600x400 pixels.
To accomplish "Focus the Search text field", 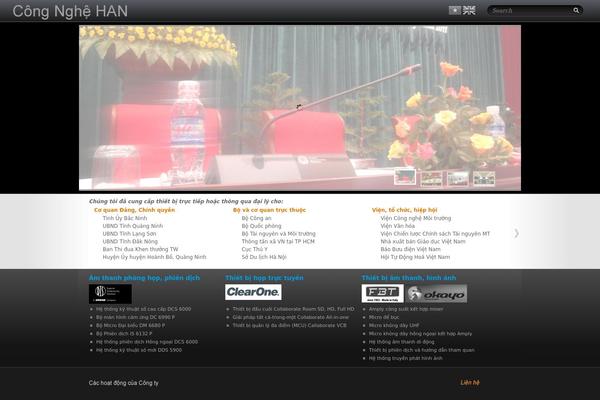I will click(531, 10).
